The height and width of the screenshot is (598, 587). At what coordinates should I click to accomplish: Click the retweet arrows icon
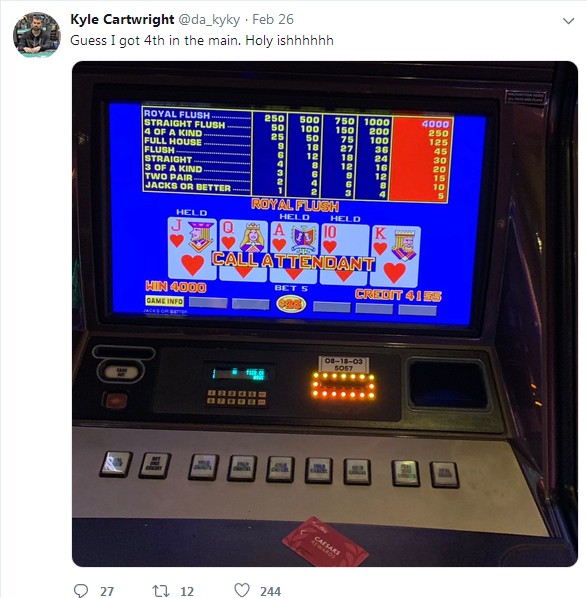tap(161, 590)
